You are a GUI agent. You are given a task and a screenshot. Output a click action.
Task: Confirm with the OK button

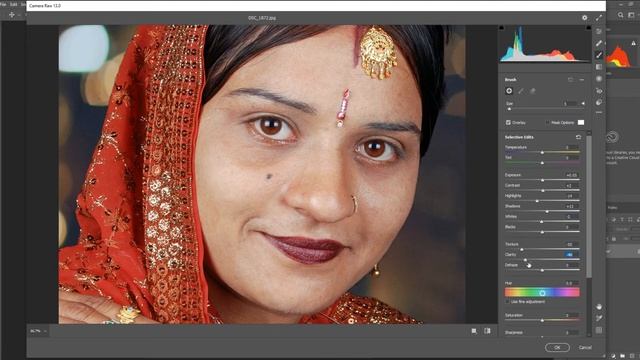click(x=557, y=347)
